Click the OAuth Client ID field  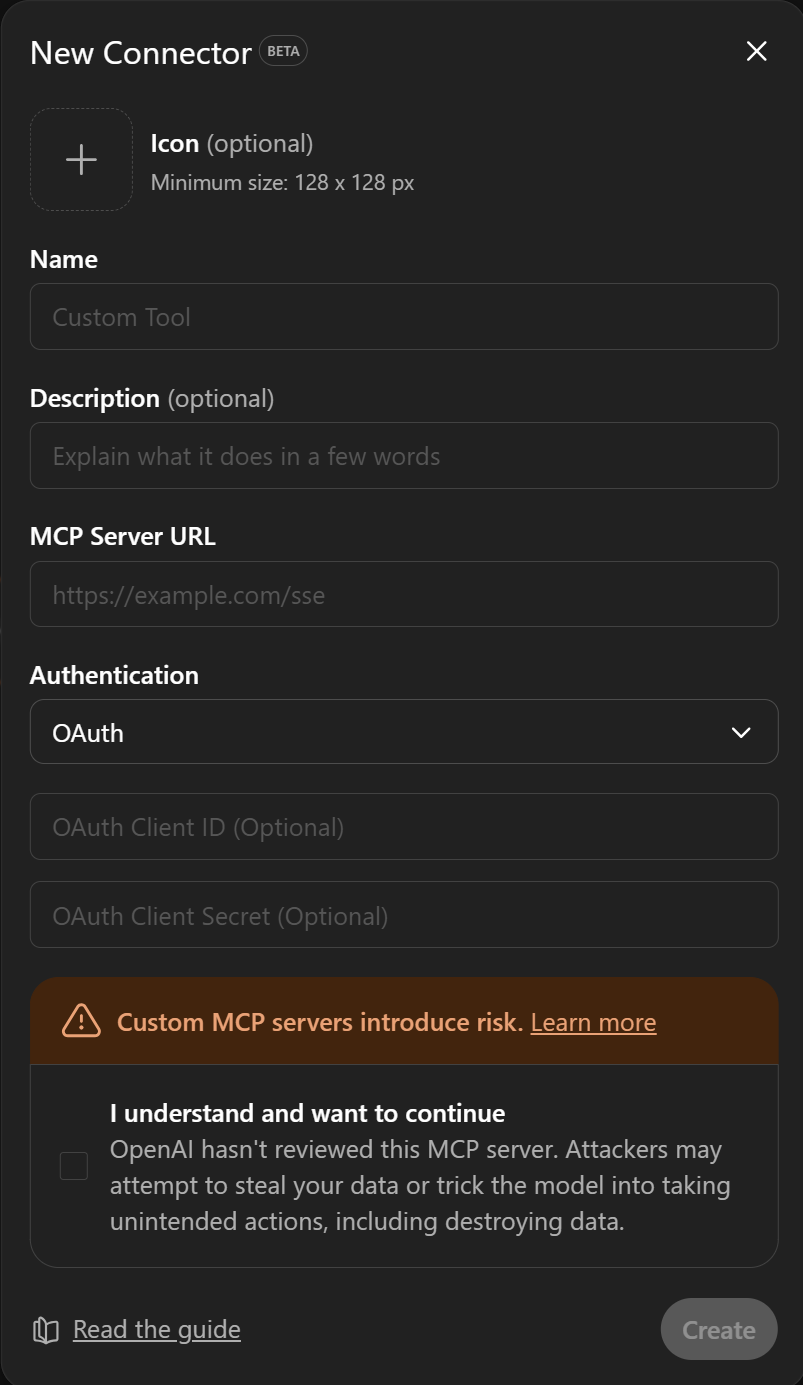pos(404,826)
